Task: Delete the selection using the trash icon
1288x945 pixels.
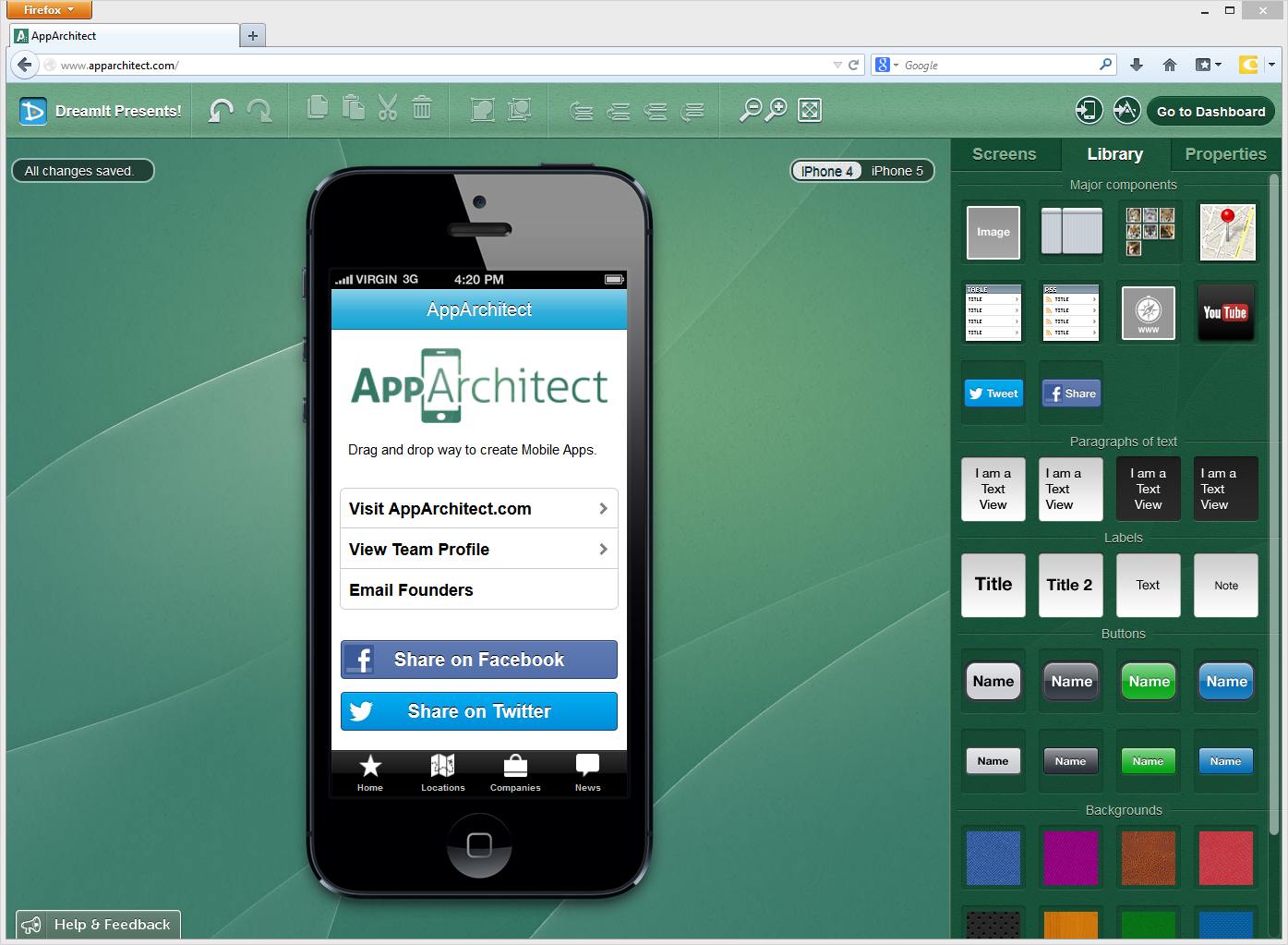Action: (422, 109)
